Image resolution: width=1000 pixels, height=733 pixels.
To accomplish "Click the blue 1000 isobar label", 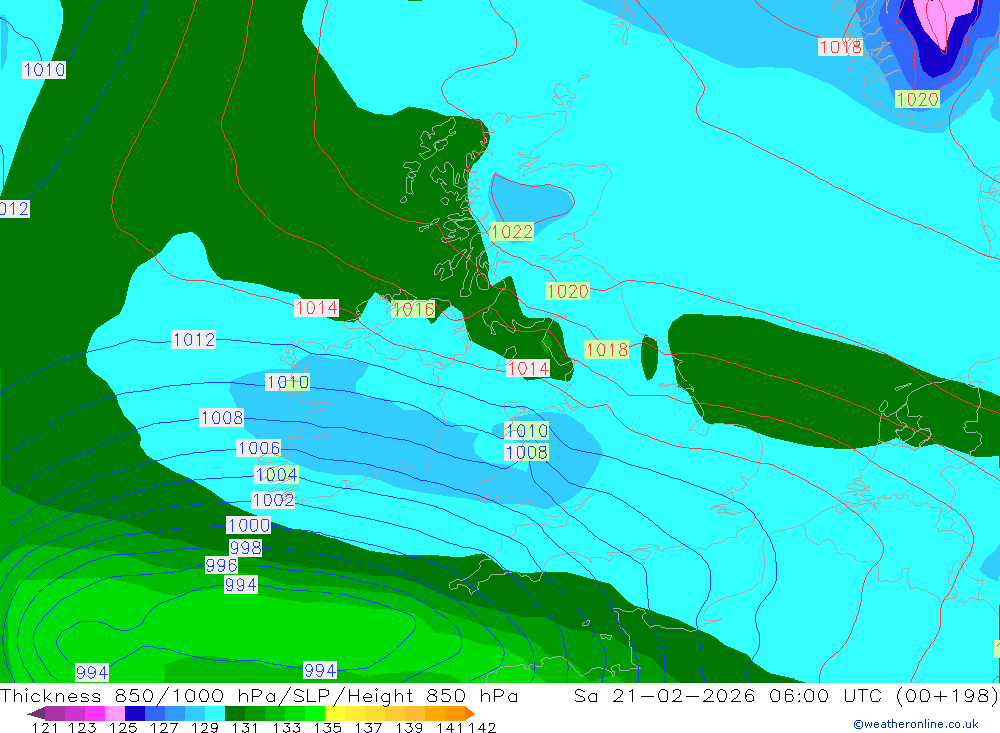I will click(249, 525).
